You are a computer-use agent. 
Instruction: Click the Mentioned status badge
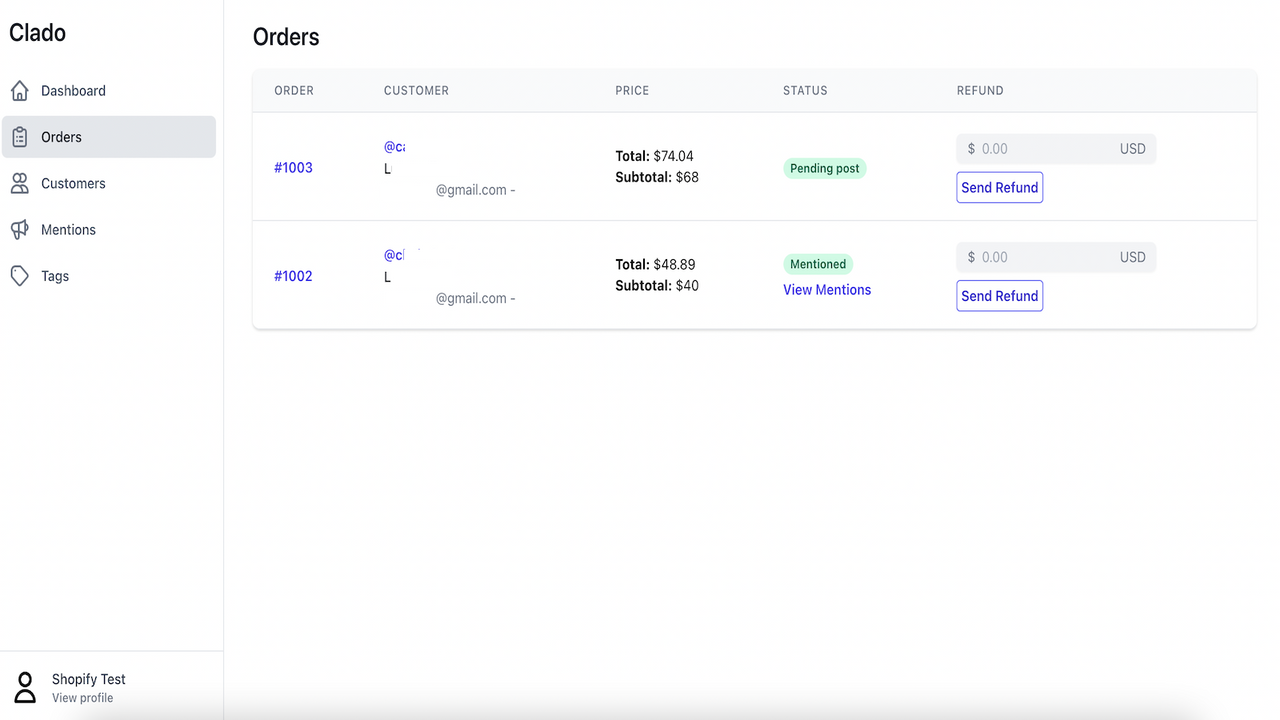click(818, 264)
